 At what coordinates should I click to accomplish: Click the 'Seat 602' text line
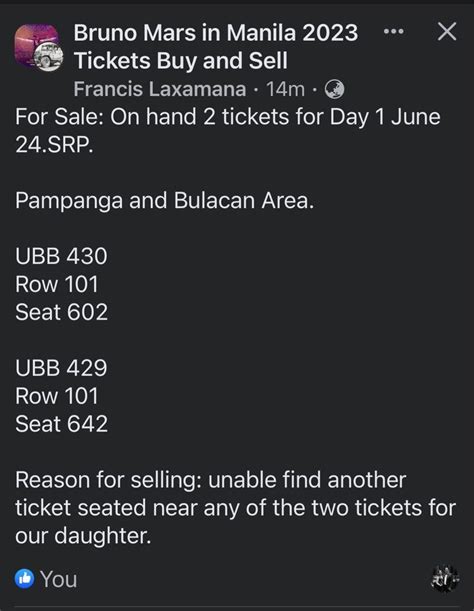pos(62,312)
